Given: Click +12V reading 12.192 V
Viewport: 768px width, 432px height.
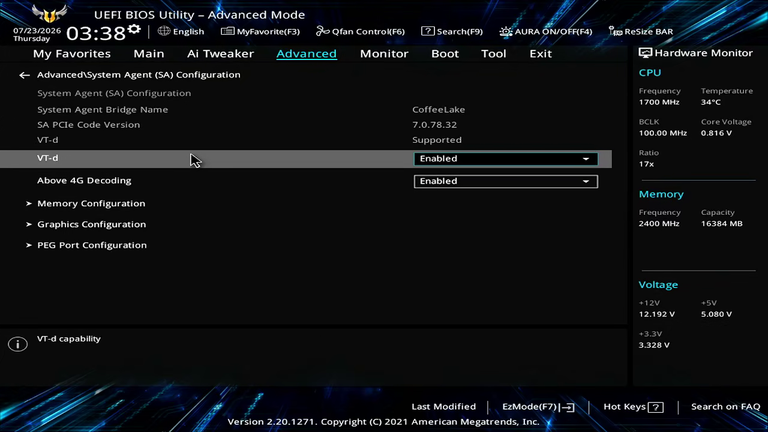Looking at the screenshot, I should point(657,314).
